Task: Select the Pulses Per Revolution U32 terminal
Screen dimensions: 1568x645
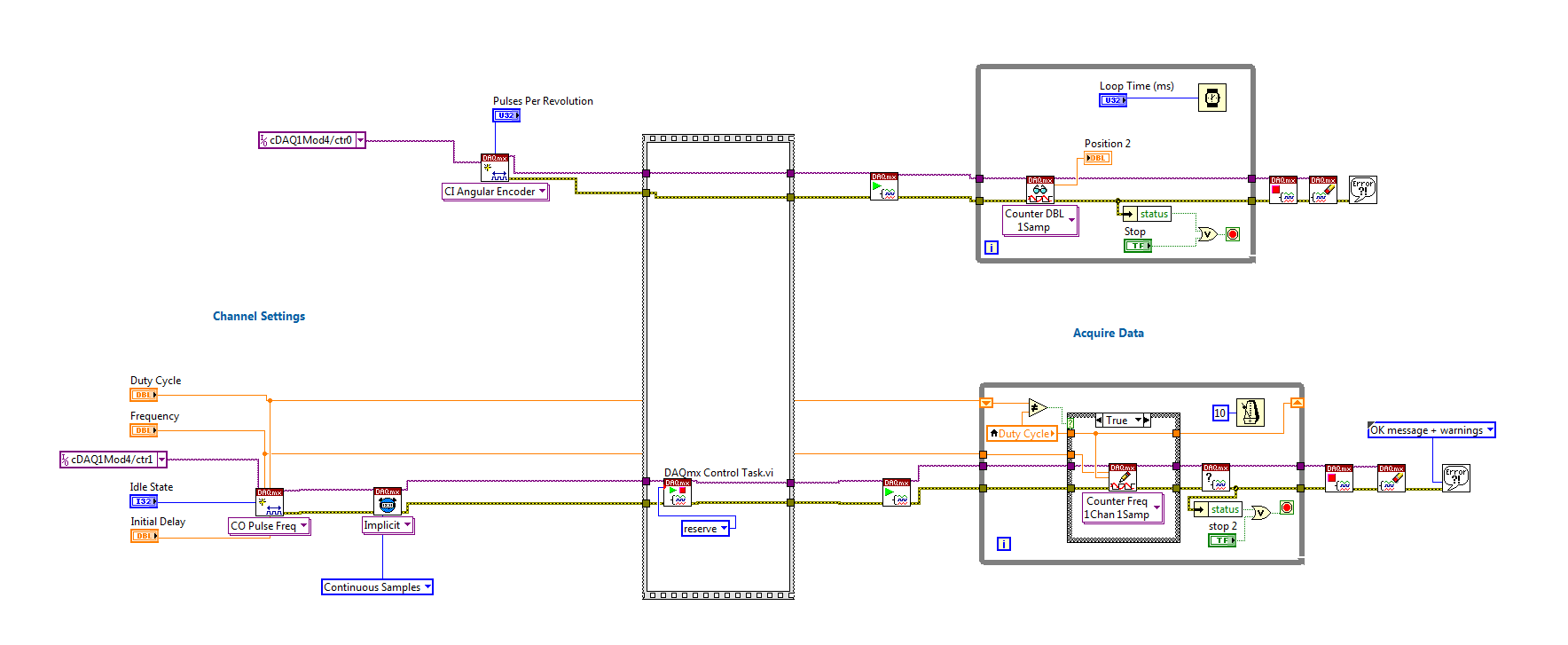Action: click(506, 115)
